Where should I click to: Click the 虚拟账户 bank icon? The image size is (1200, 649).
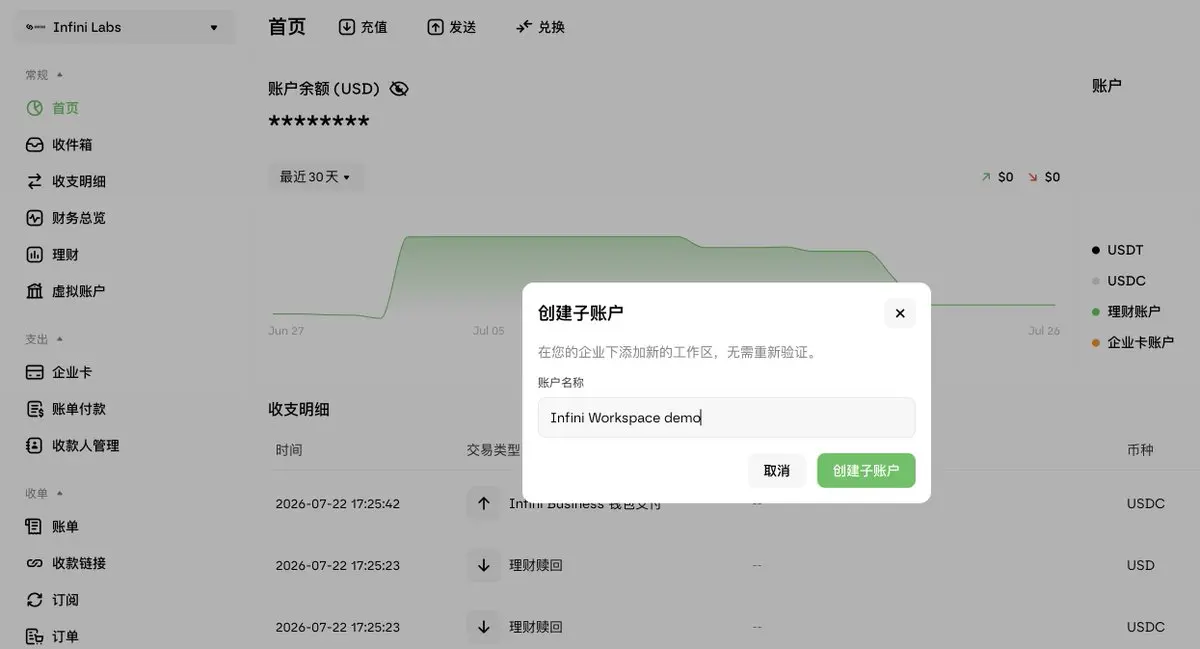[35, 291]
